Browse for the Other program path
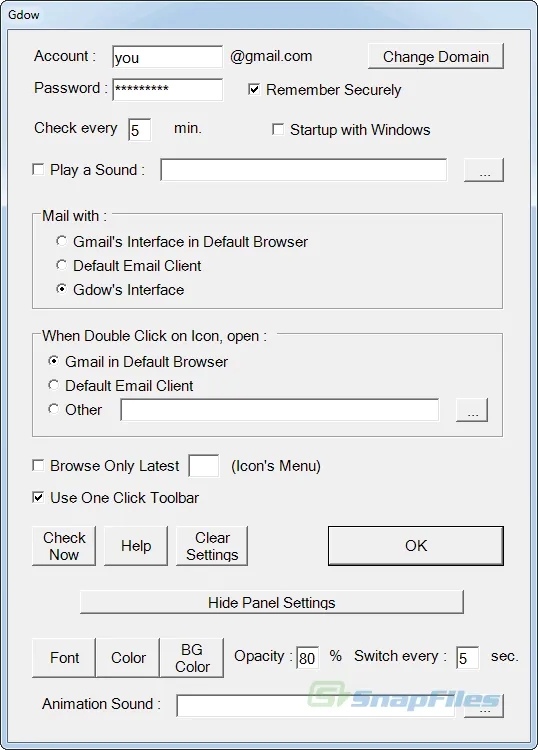538x750 pixels. [472, 410]
